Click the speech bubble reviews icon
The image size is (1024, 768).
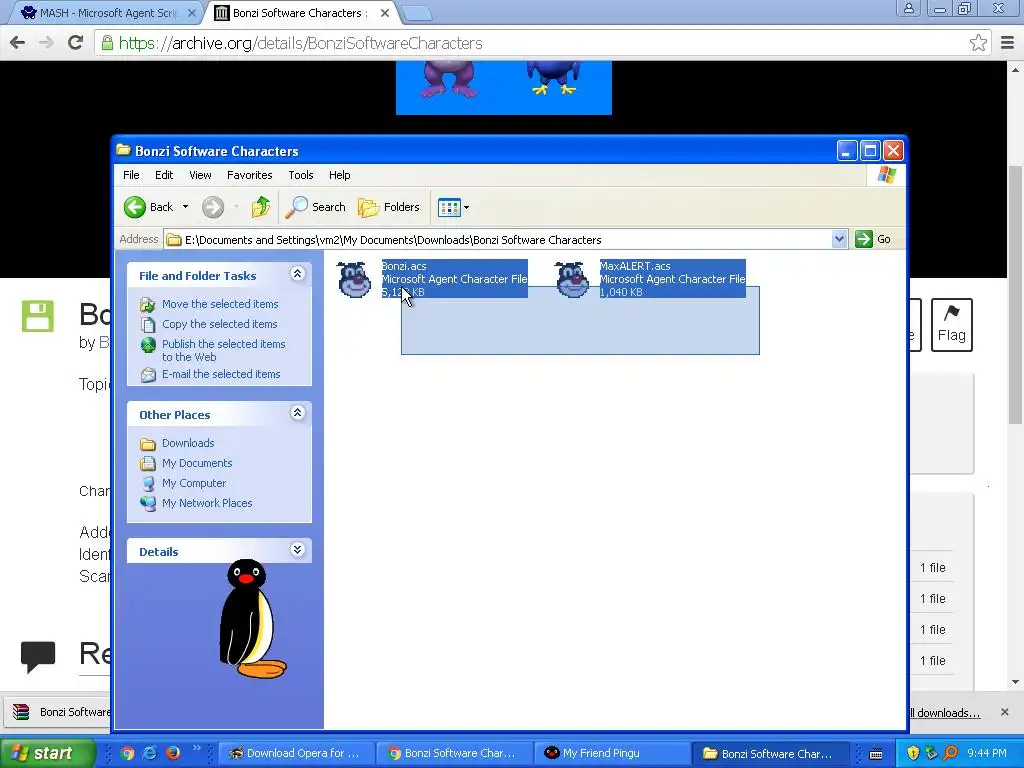coord(38,656)
